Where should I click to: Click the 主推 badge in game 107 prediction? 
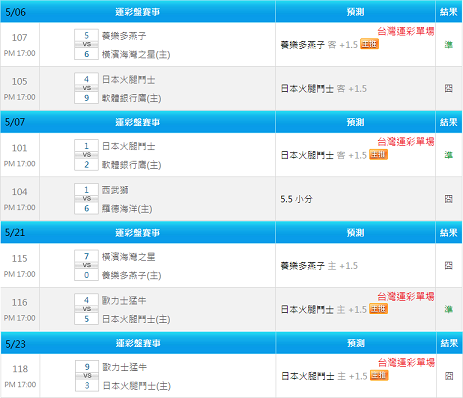pyautogui.click(x=369, y=44)
